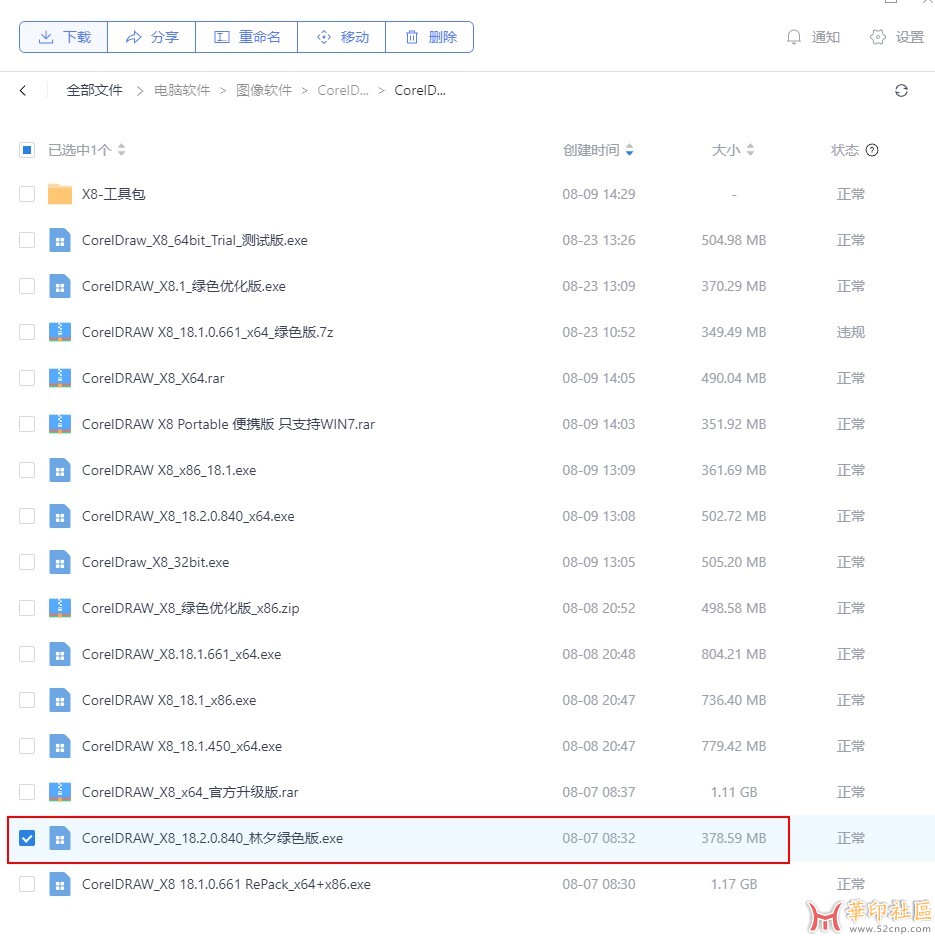This screenshot has height=936, width=935.
Task: Check box for CorelDRAW_X8.1_绿色优化版.exe
Action: pos(27,286)
